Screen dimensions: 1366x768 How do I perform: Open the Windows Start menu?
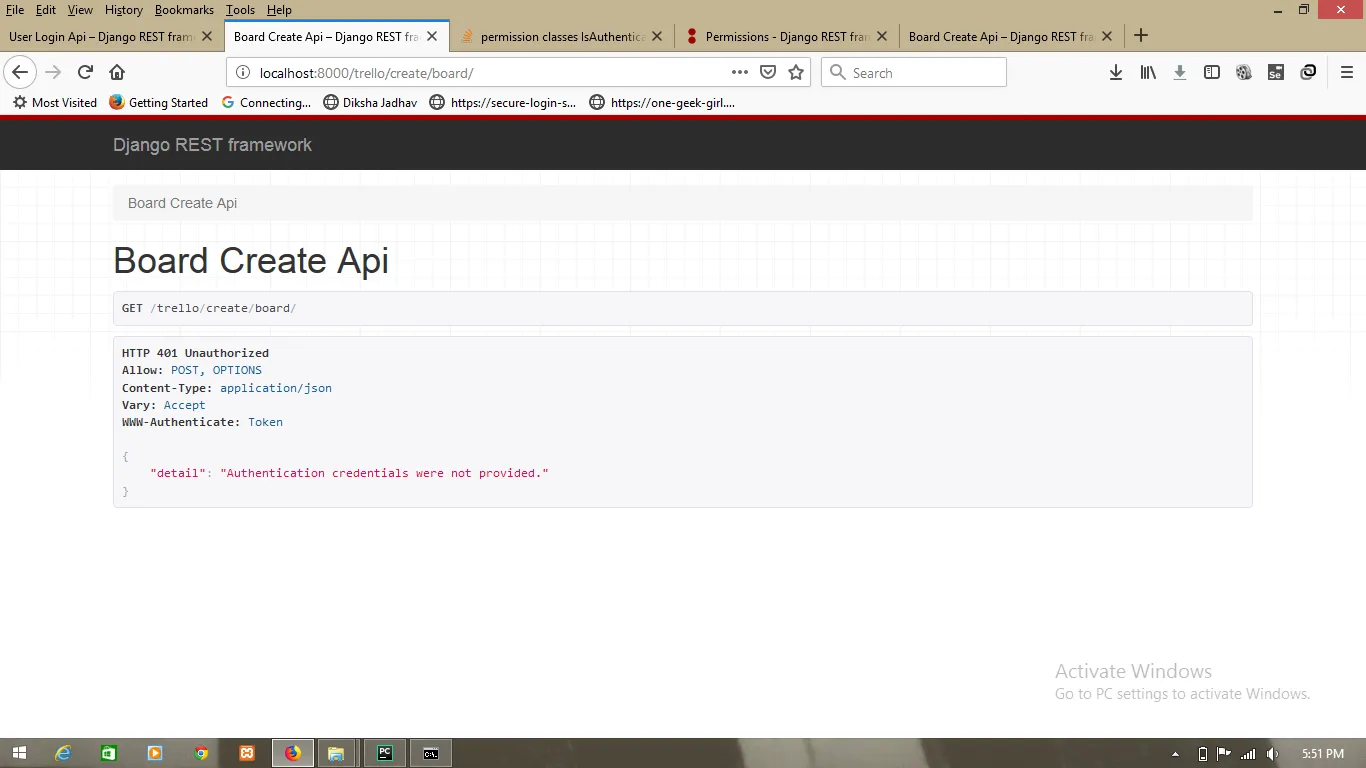pos(19,753)
